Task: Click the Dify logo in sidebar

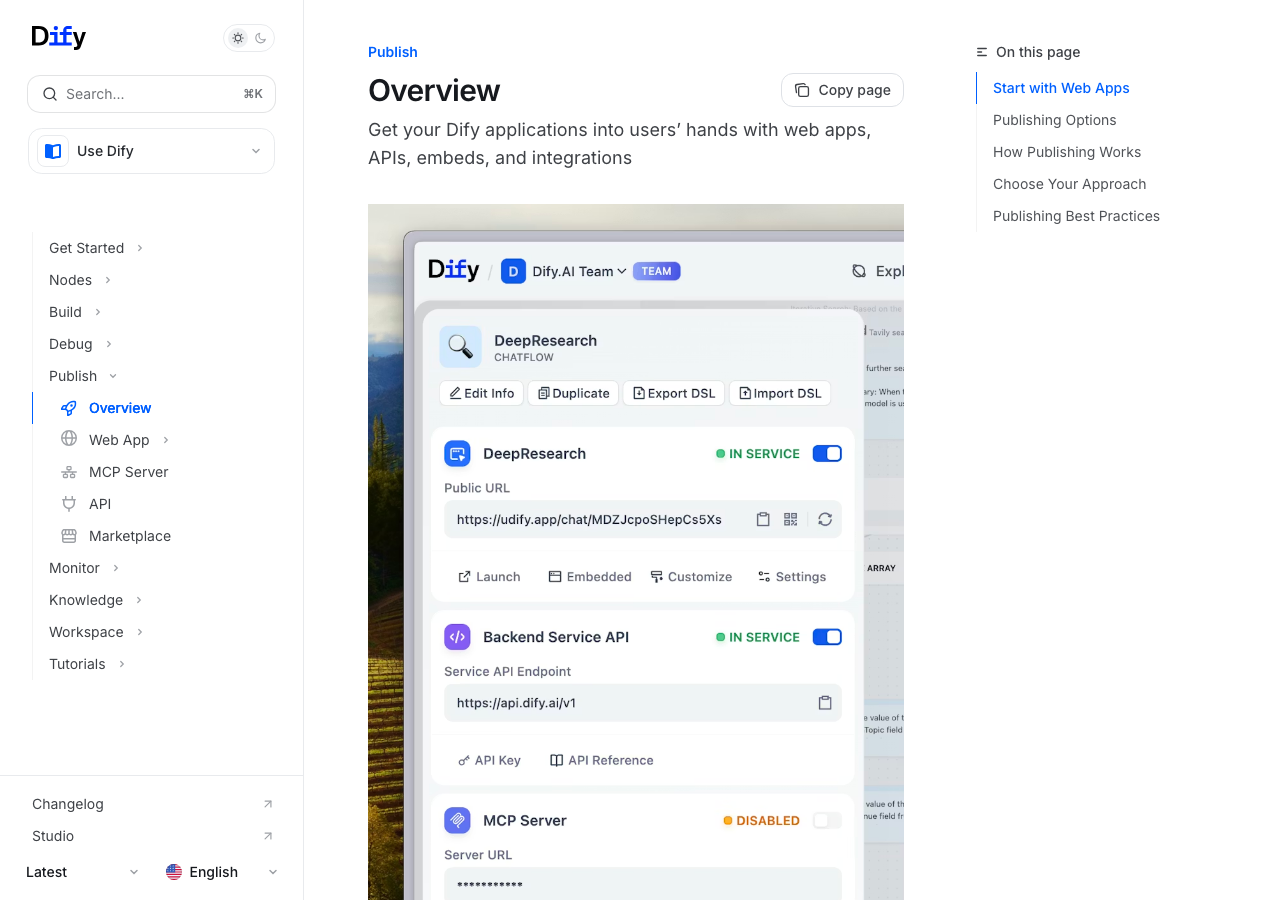Action: click(59, 37)
